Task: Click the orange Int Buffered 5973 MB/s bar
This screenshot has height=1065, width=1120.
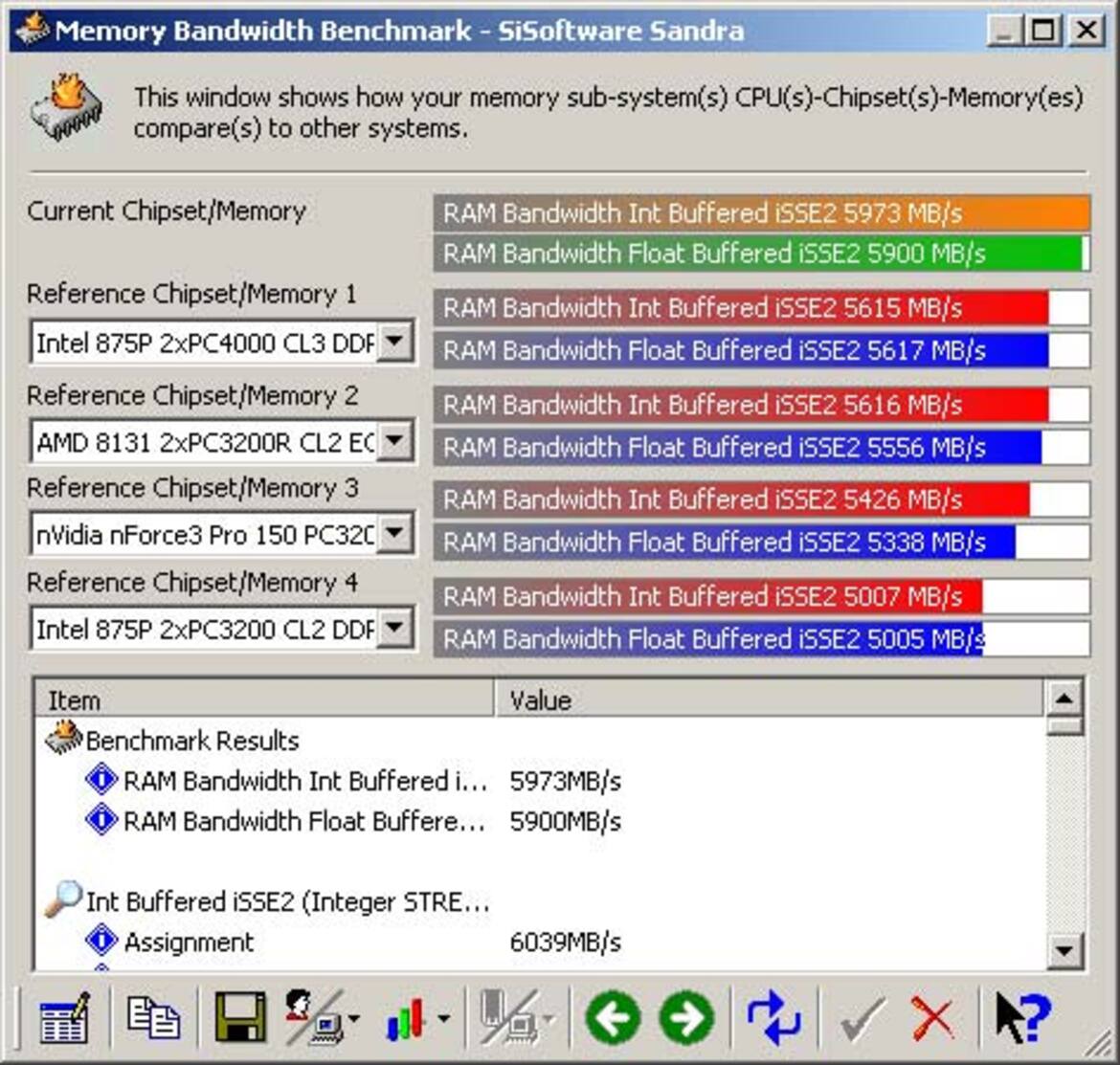Action: pos(761,212)
